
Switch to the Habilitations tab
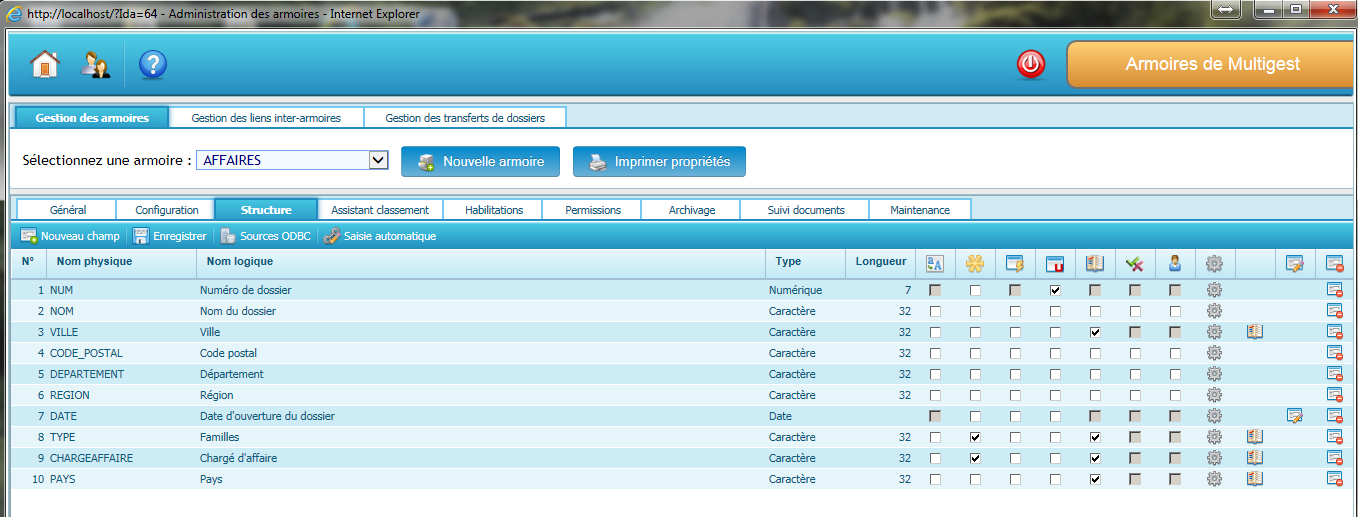494,210
